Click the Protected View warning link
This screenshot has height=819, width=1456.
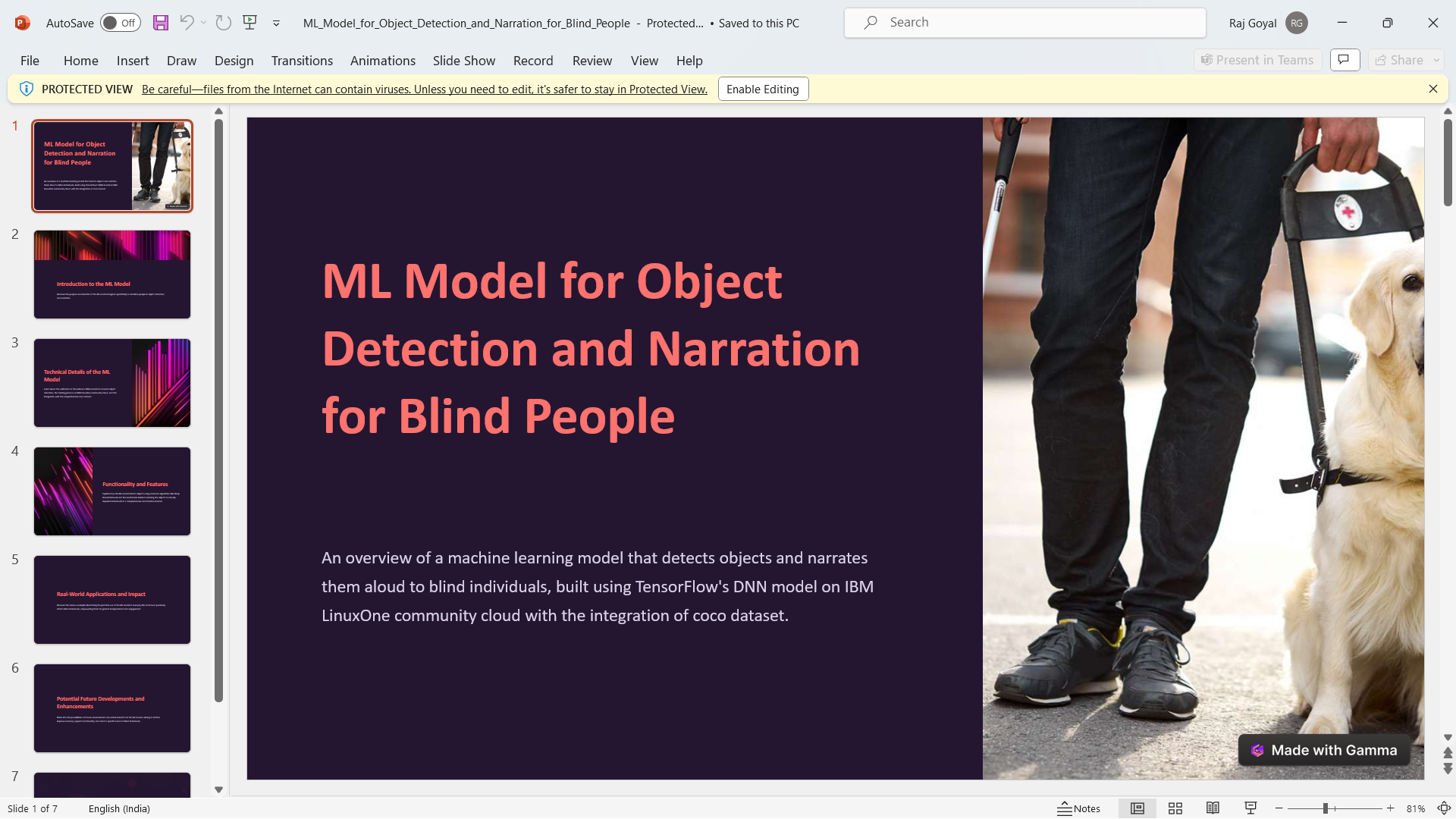(424, 89)
